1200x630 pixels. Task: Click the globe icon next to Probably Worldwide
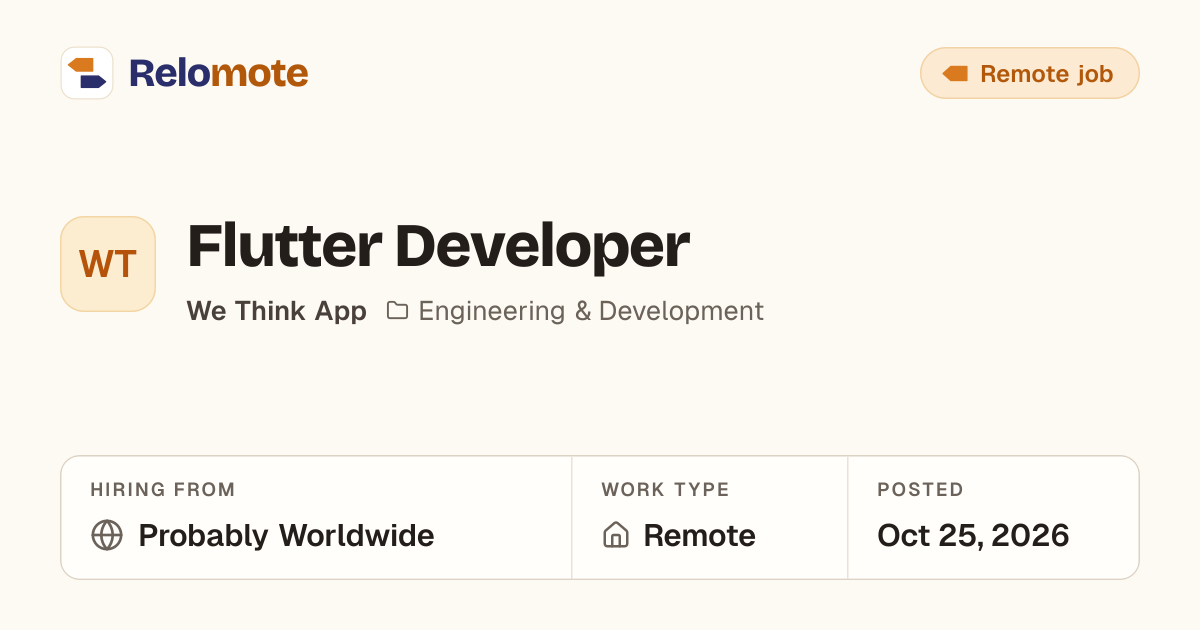pyautogui.click(x=107, y=535)
